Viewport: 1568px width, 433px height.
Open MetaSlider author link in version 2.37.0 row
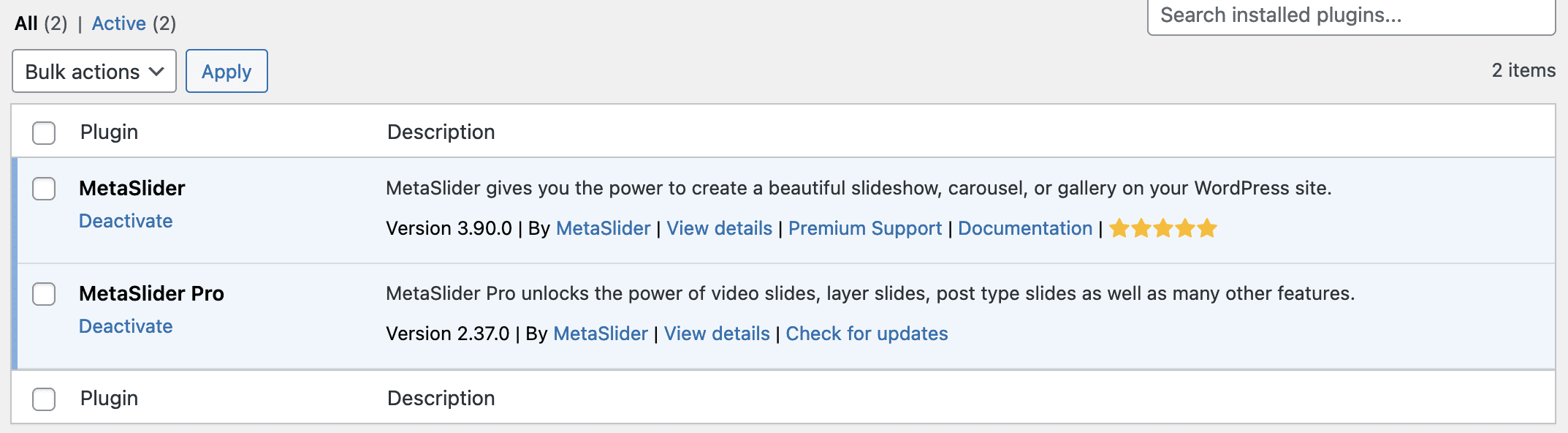pyautogui.click(x=601, y=334)
